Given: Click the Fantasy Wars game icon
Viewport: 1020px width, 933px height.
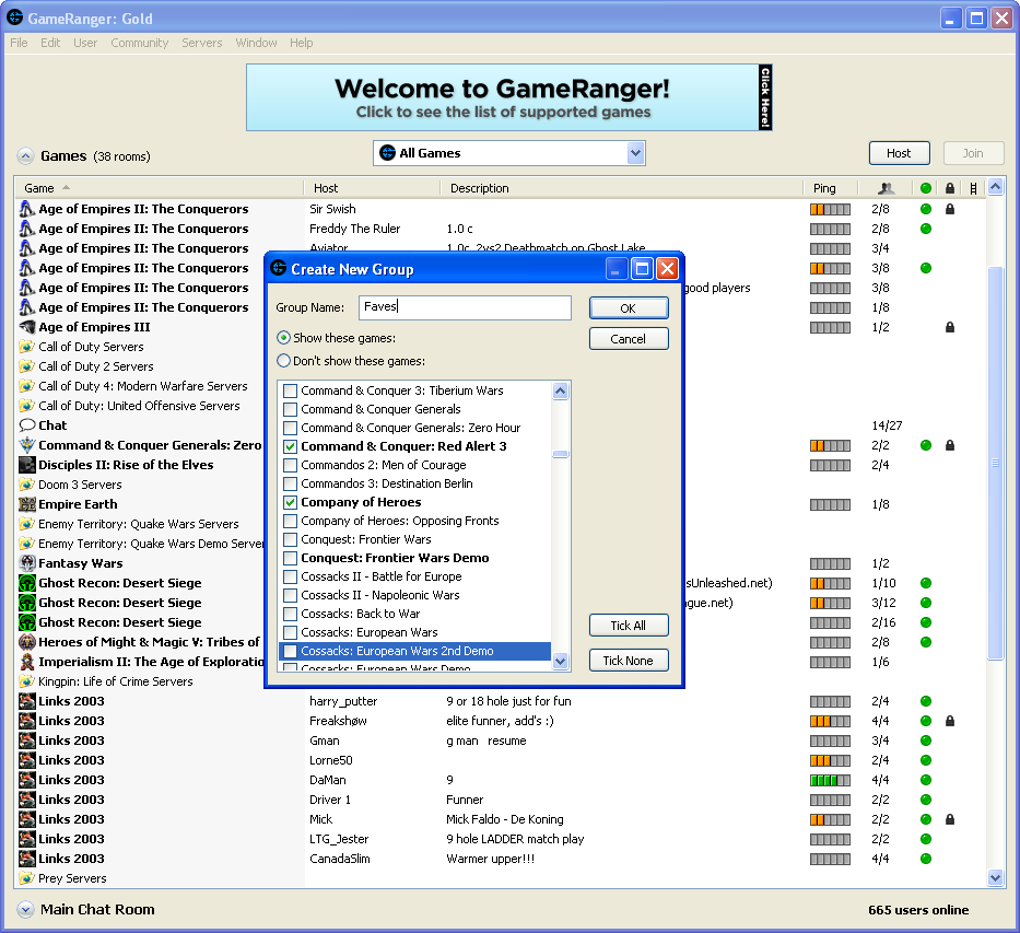Looking at the screenshot, I should [x=27, y=563].
